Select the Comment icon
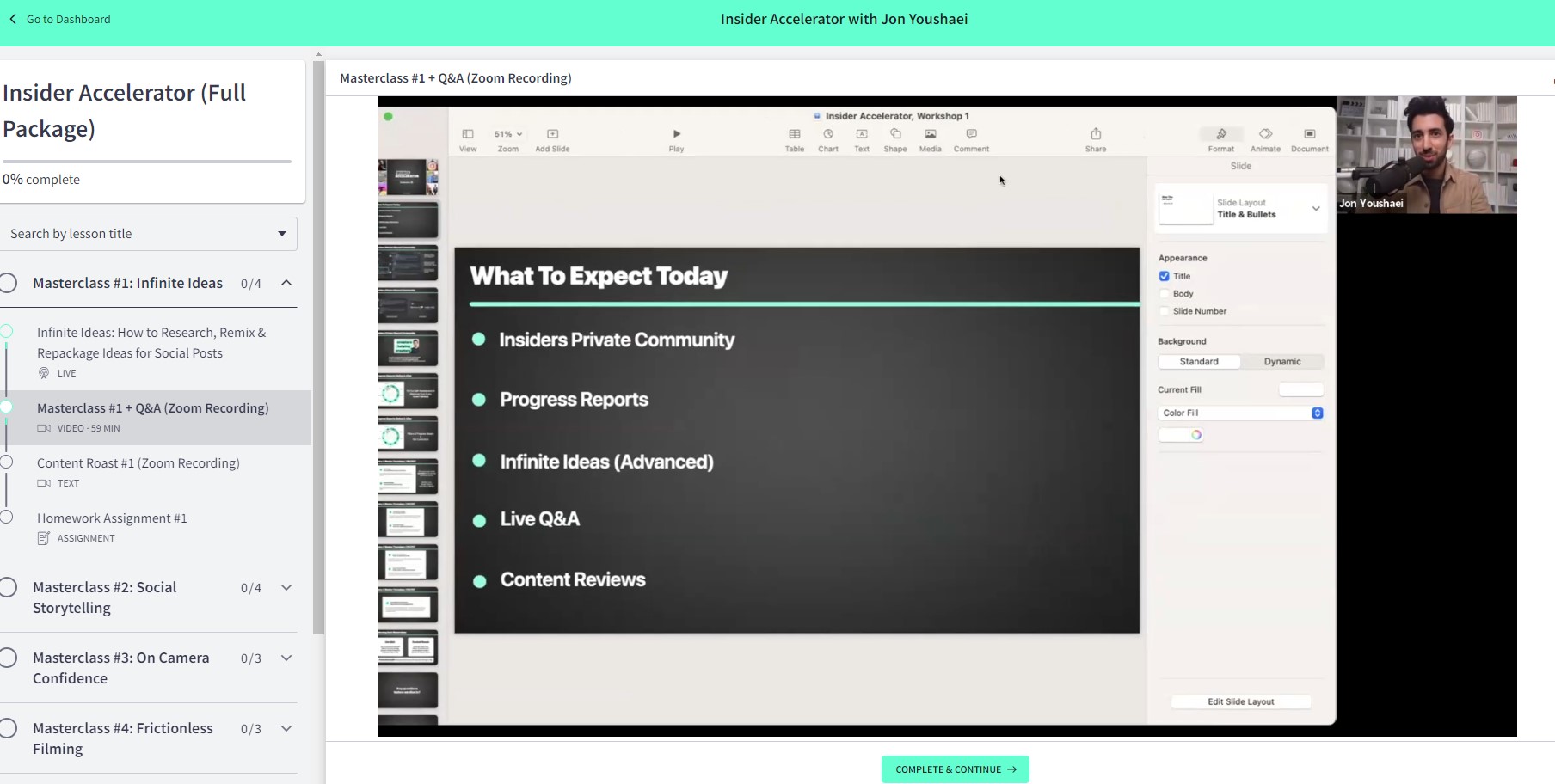This screenshot has height=784, width=1555. click(x=971, y=135)
